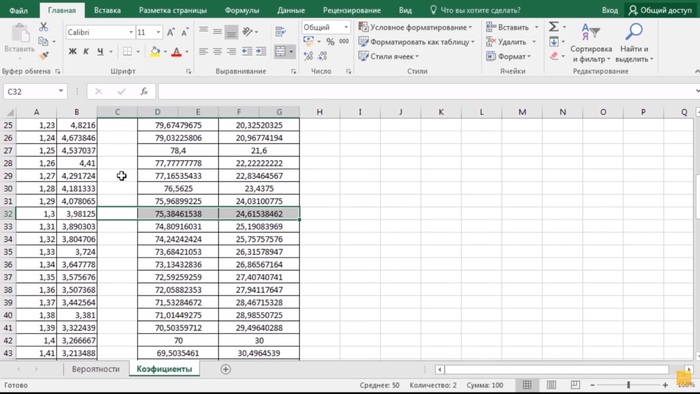Expand the Общий number format dropdown
Viewport: 700px width, 394px height.
tap(346, 27)
